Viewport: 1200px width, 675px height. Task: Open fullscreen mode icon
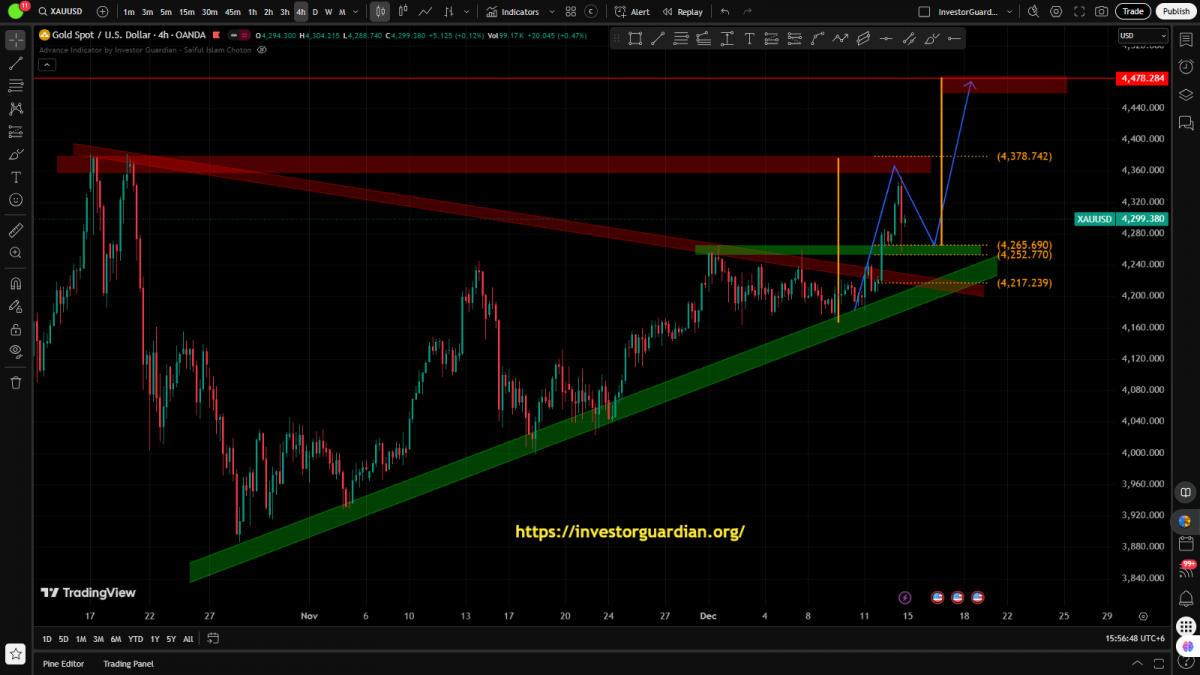[x=1080, y=12]
